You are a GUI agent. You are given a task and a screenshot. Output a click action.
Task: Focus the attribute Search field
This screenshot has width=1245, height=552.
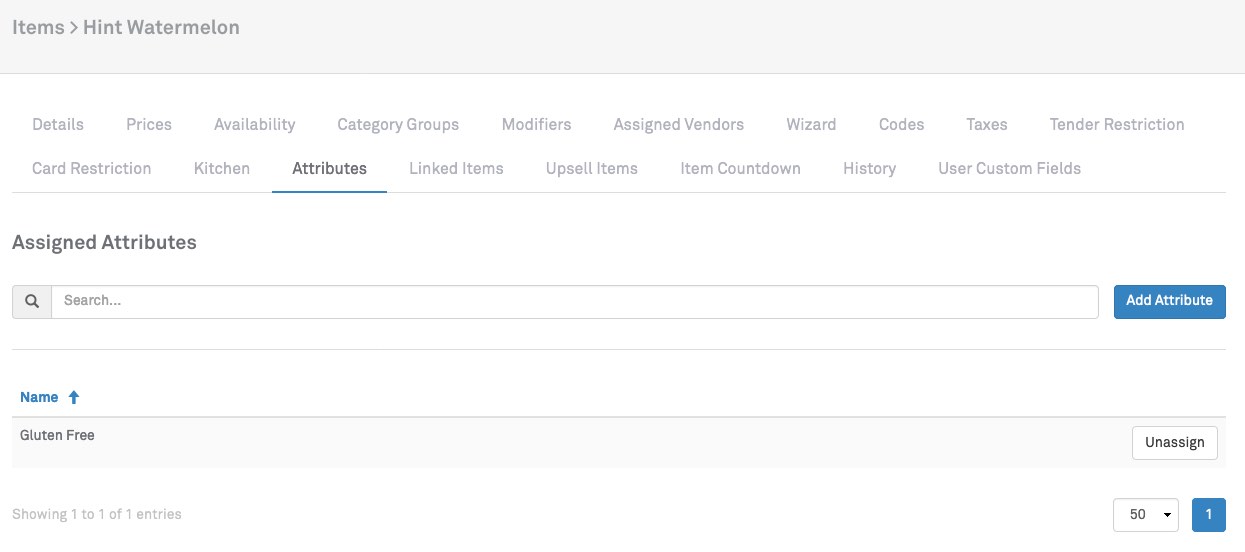coord(574,301)
